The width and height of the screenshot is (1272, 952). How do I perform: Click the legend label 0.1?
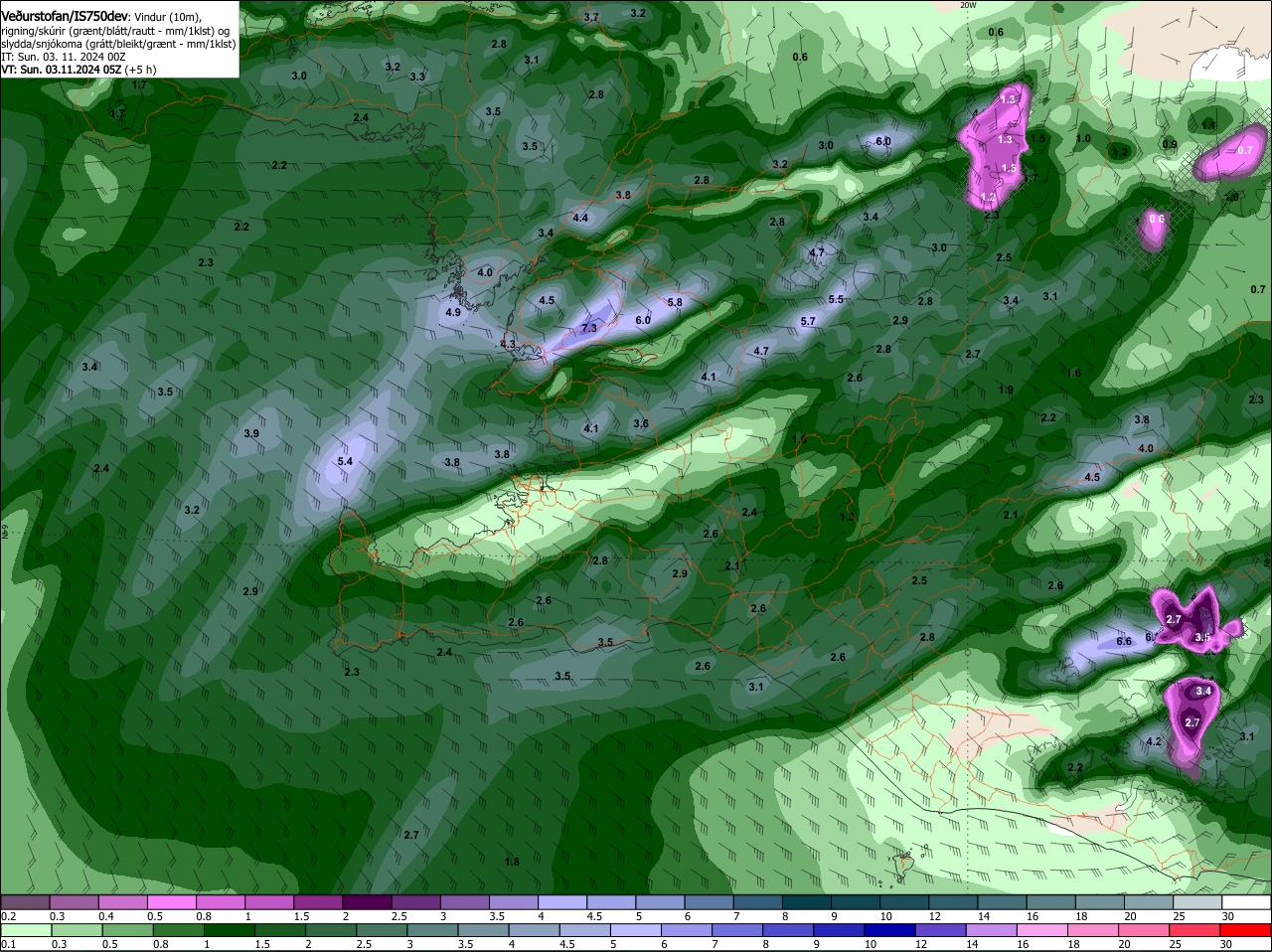point(8,944)
